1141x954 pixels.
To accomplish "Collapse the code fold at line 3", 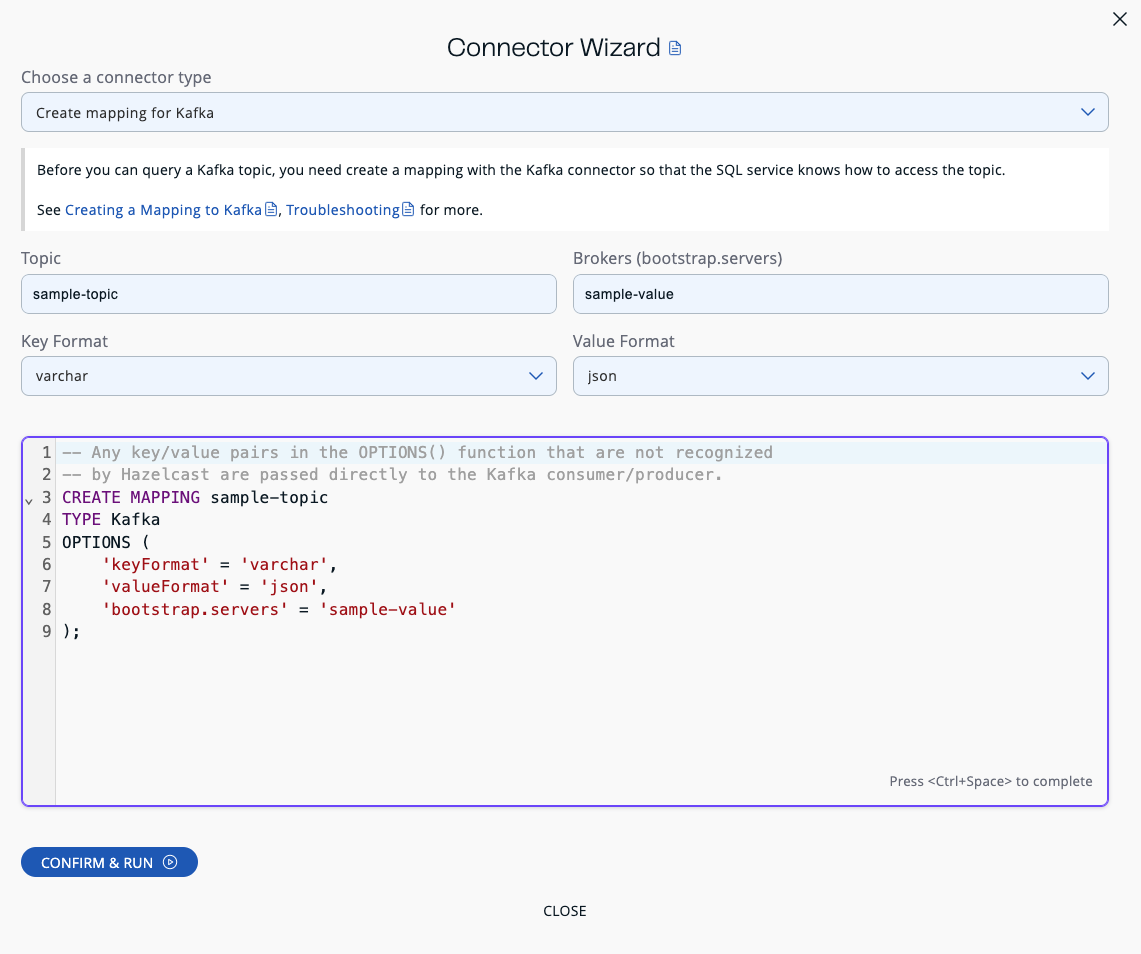I will 28,501.
